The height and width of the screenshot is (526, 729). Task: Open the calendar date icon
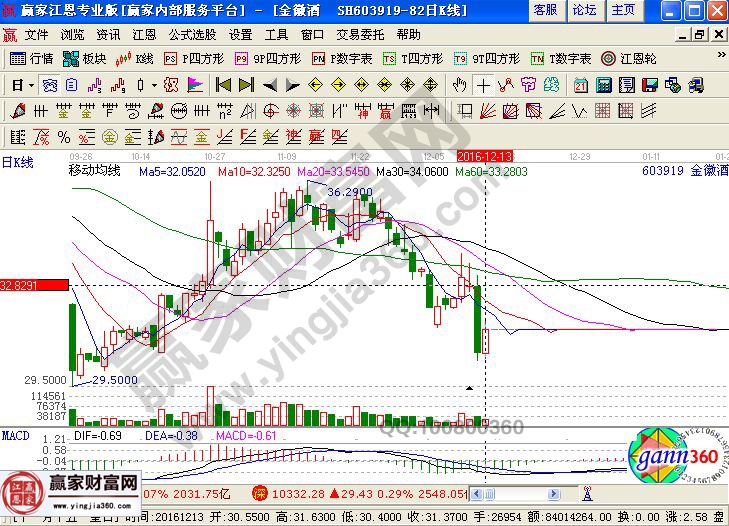[x=580, y=85]
